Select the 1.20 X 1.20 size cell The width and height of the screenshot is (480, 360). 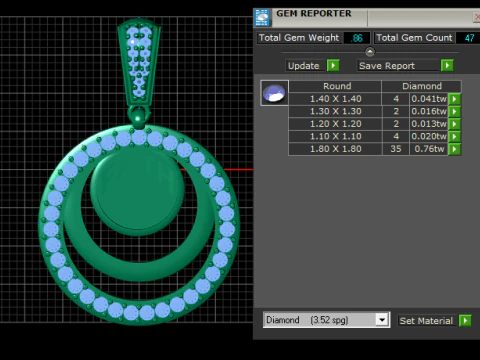335,124
